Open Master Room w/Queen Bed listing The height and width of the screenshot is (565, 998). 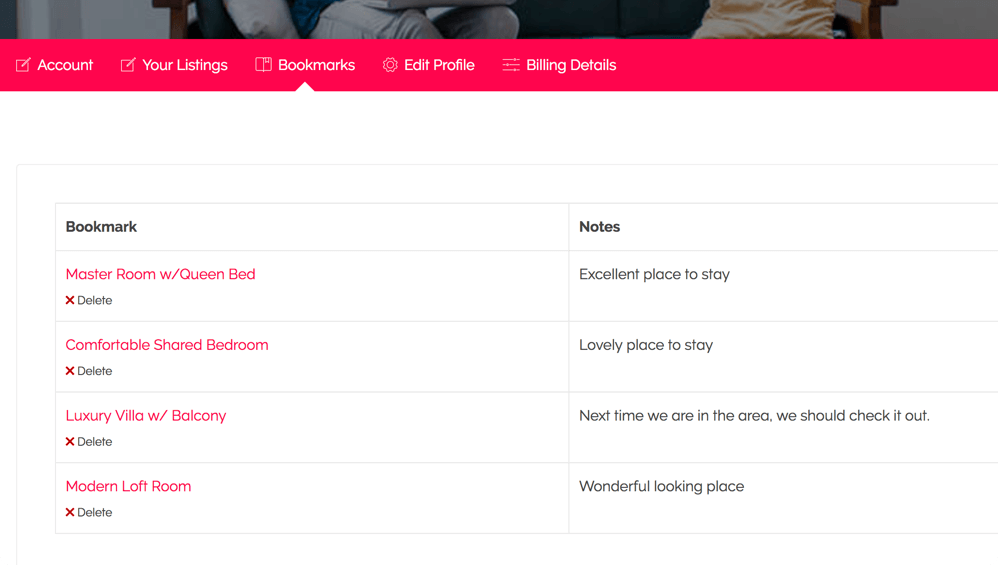pyautogui.click(x=160, y=274)
